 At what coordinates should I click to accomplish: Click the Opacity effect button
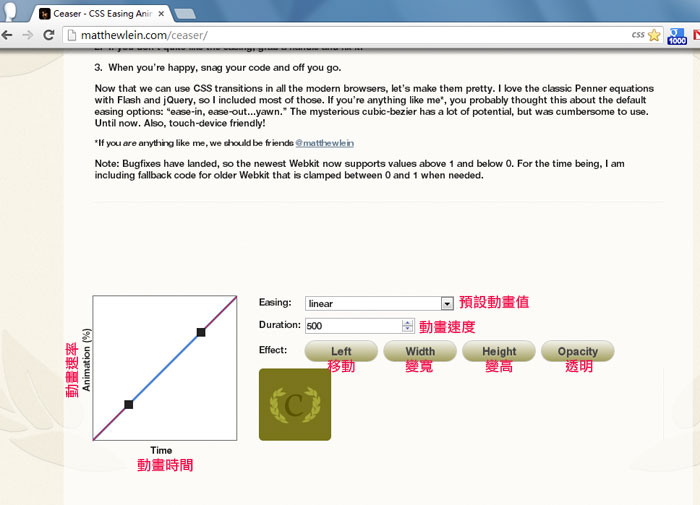pyautogui.click(x=578, y=351)
